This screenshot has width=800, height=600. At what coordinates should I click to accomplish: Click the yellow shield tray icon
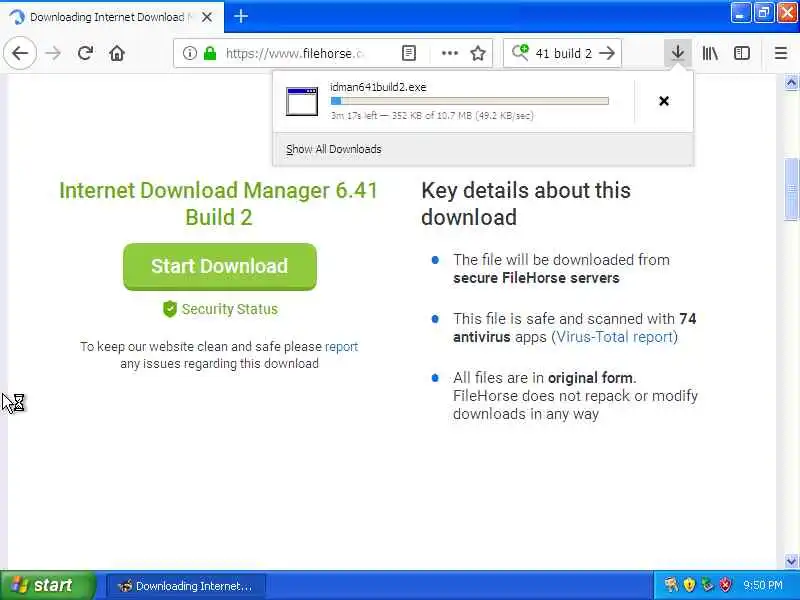tap(689, 585)
